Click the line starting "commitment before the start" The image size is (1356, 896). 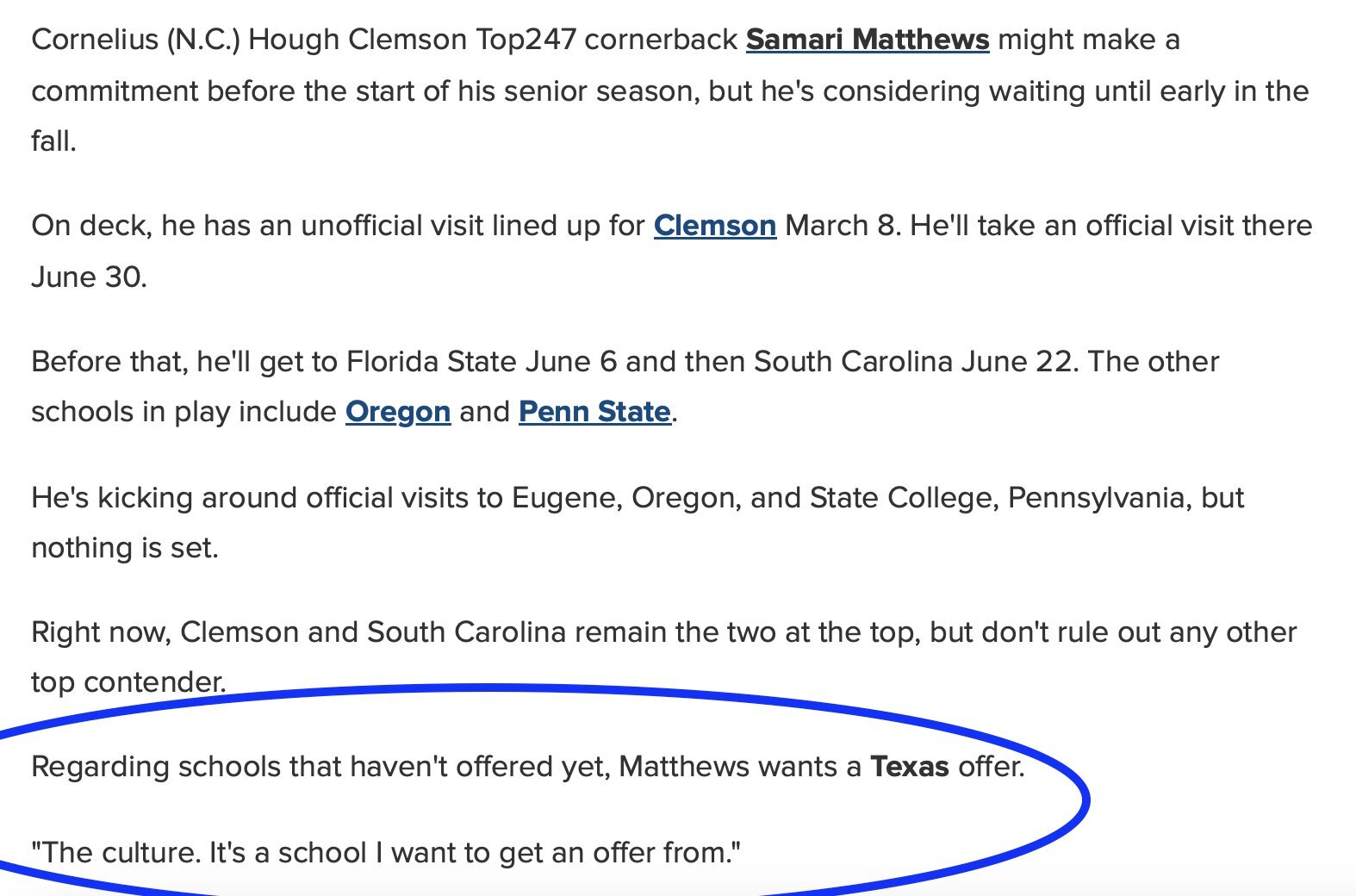click(x=670, y=91)
